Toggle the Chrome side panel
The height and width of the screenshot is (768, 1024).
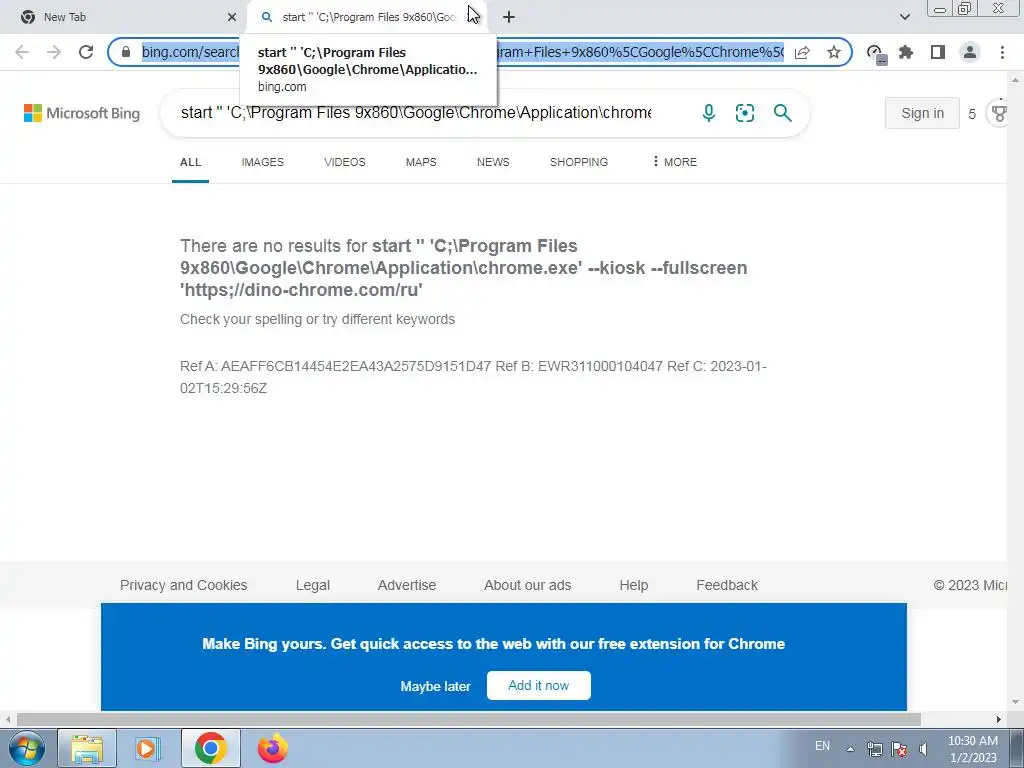[x=938, y=52]
